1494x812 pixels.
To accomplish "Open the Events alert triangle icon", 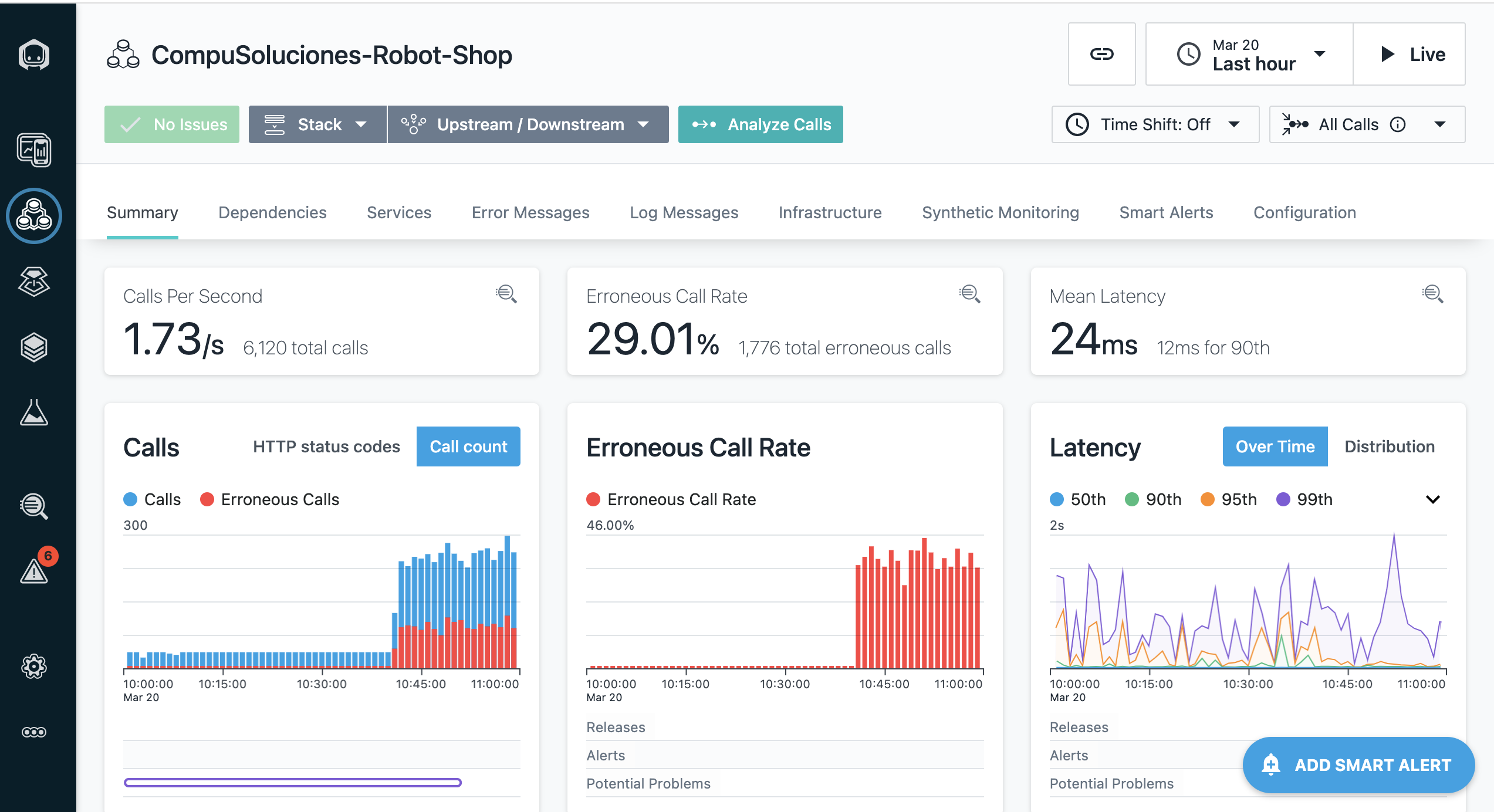I will 34,571.
